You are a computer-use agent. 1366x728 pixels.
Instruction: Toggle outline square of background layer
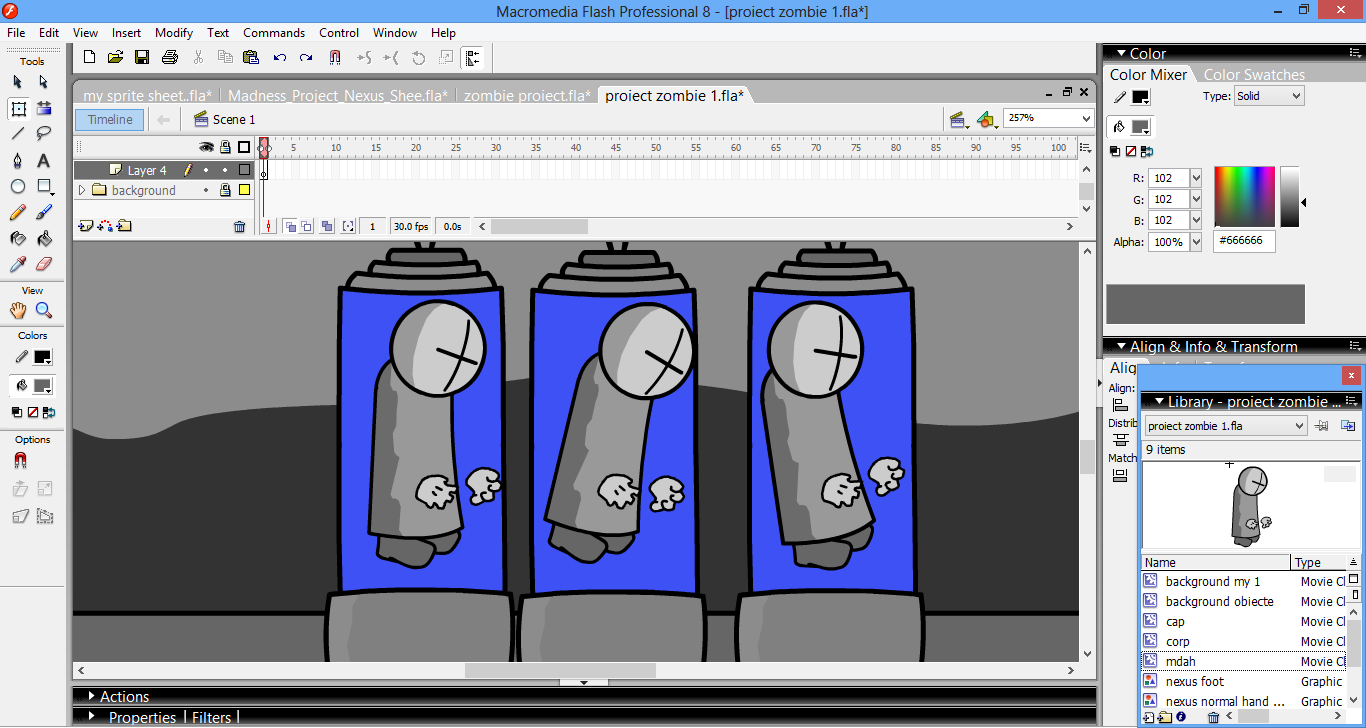[244, 190]
